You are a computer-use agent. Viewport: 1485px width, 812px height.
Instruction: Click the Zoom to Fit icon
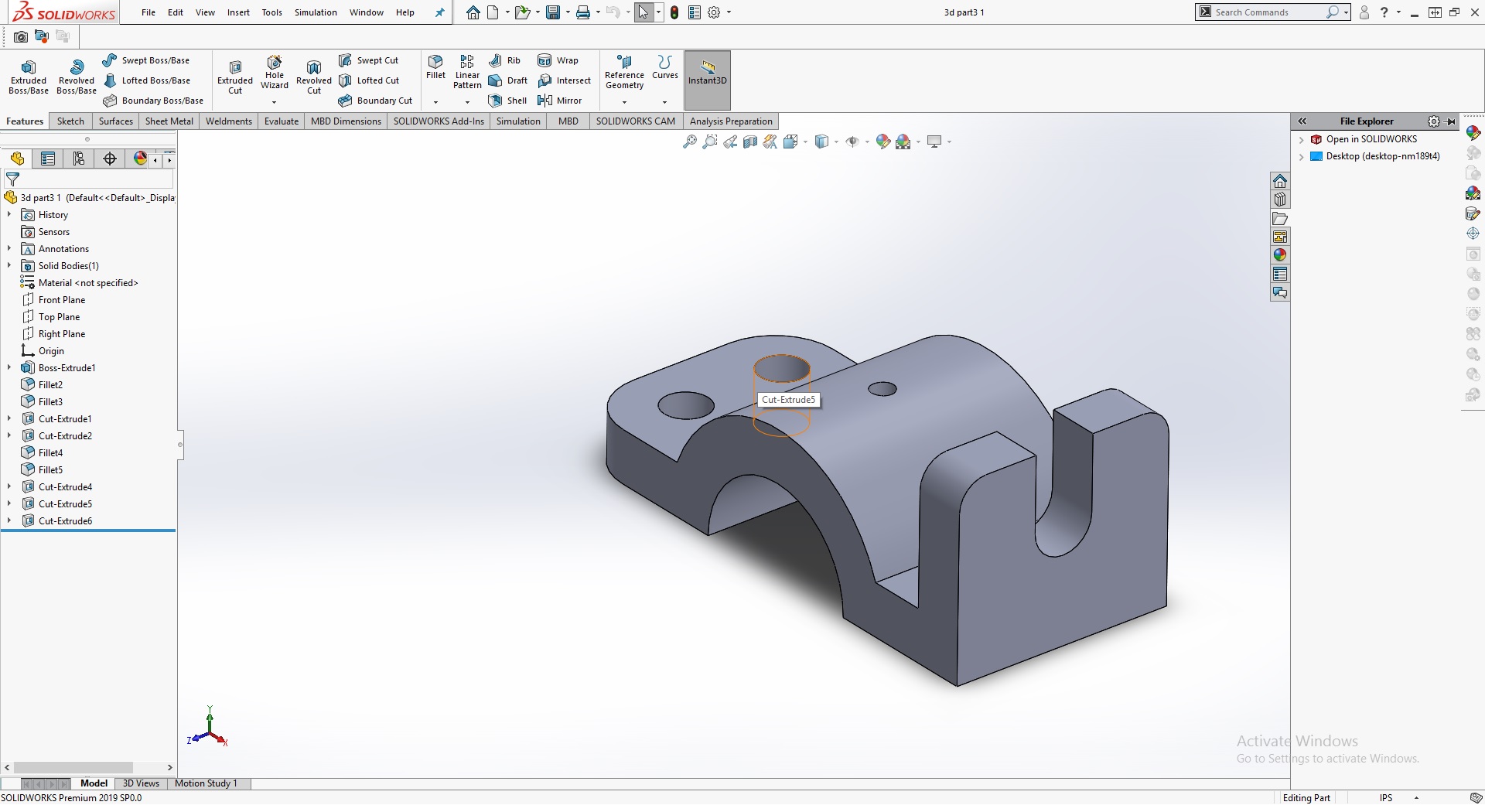(689, 142)
